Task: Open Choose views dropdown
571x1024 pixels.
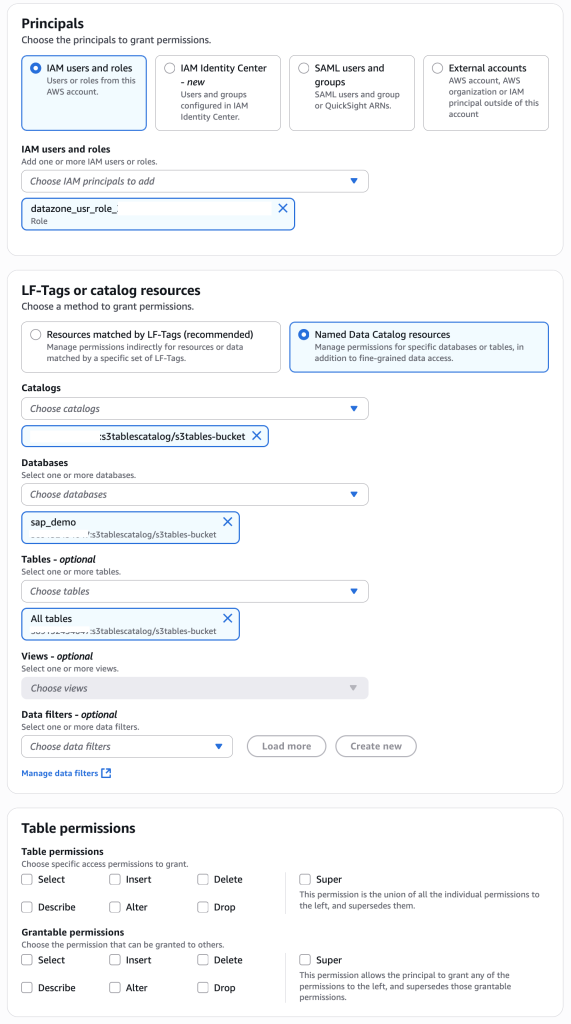Action: click(195, 688)
